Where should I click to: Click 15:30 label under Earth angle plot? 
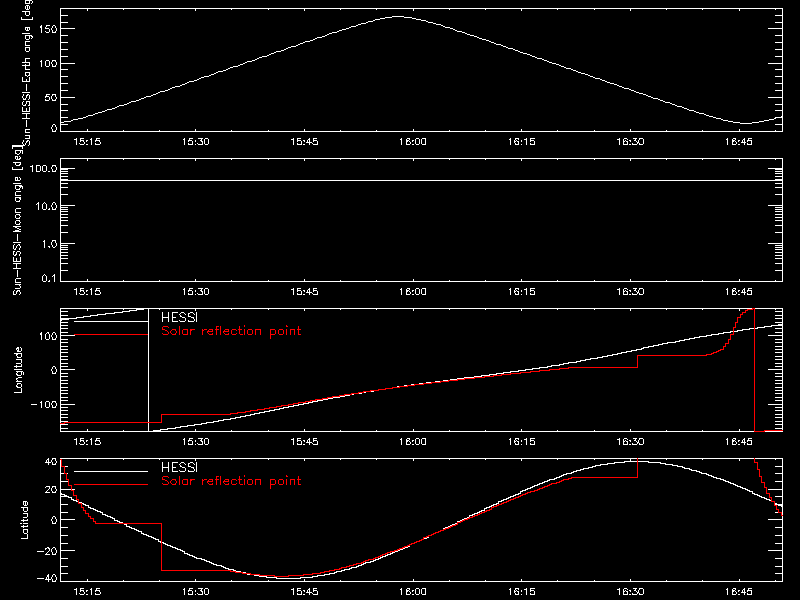pos(195,142)
